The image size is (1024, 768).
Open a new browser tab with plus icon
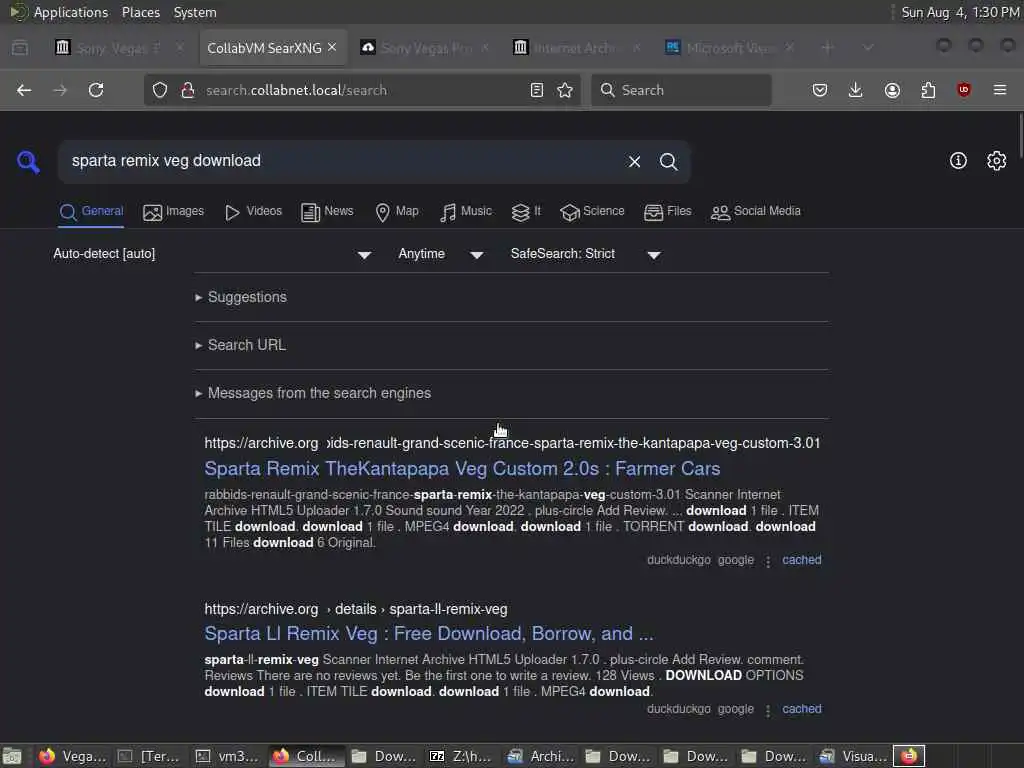(827, 48)
